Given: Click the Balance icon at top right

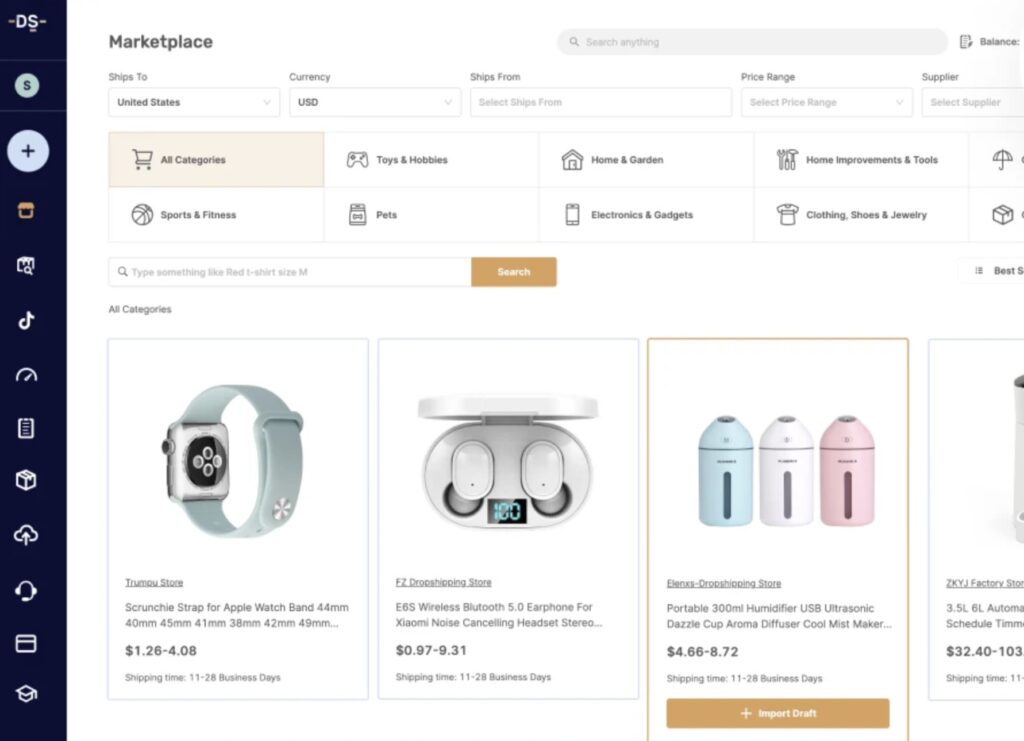Looking at the screenshot, I should tap(965, 42).
